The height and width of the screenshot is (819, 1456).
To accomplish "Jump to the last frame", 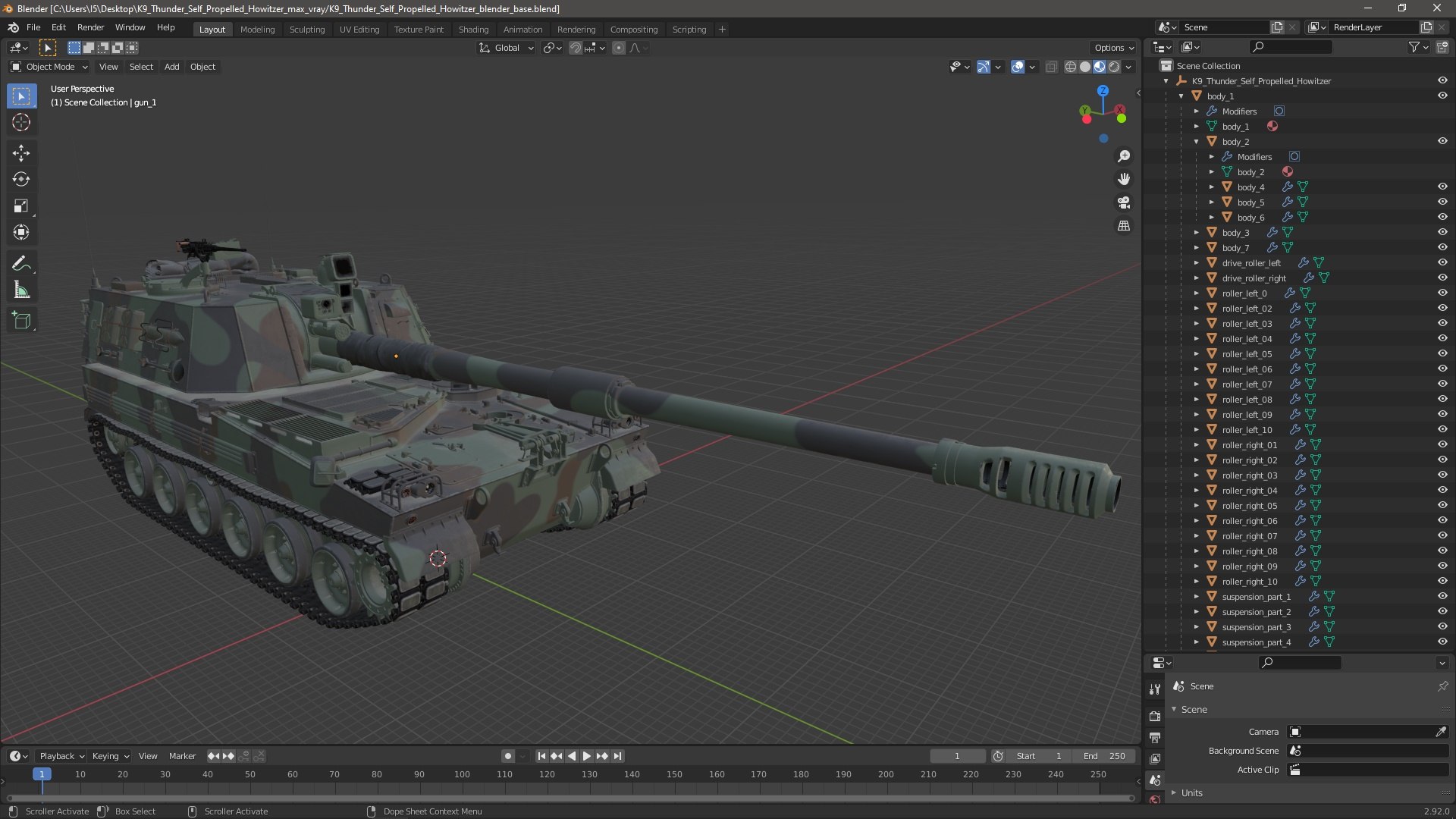I will 618,756.
